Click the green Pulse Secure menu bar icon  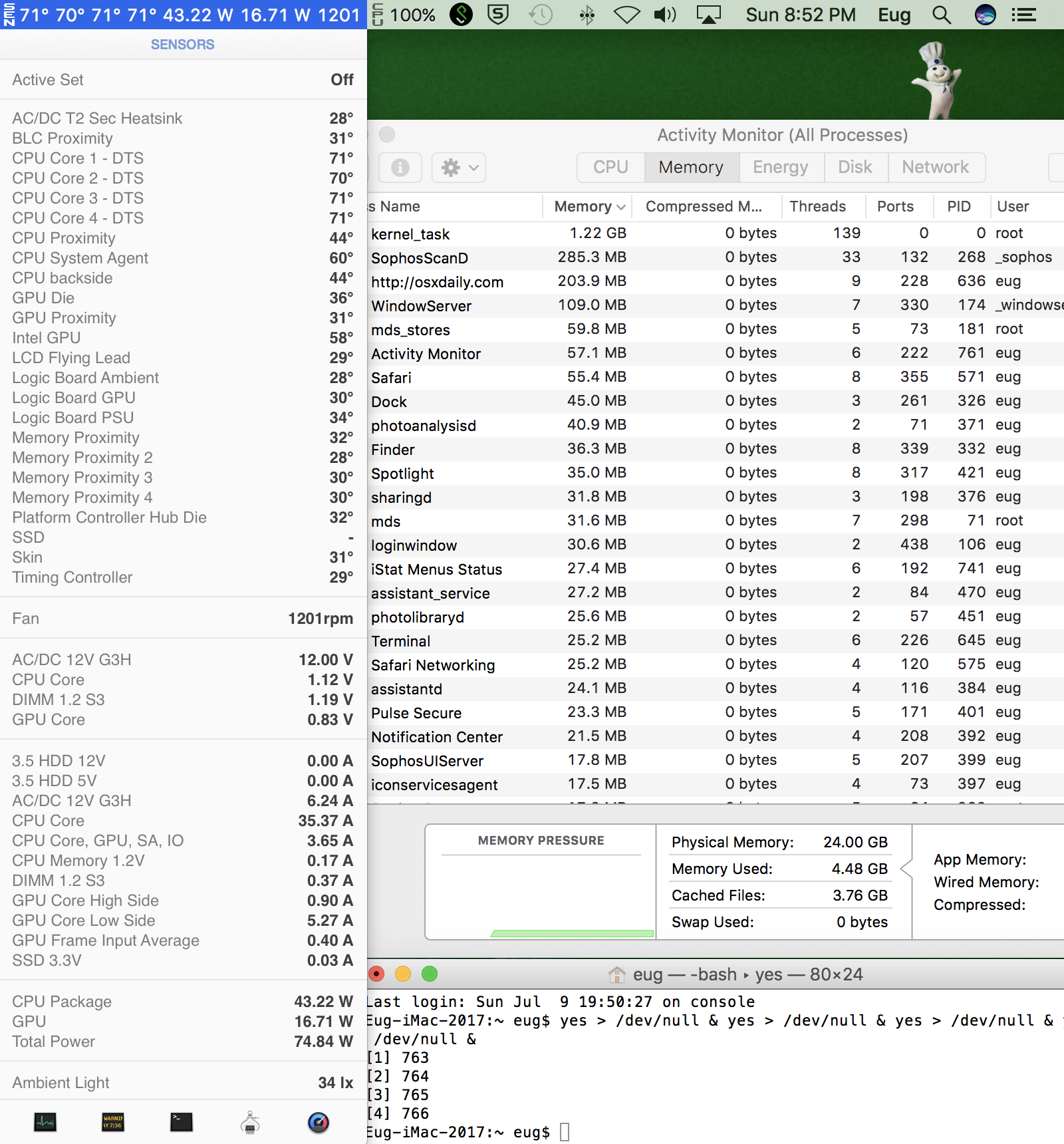click(461, 15)
